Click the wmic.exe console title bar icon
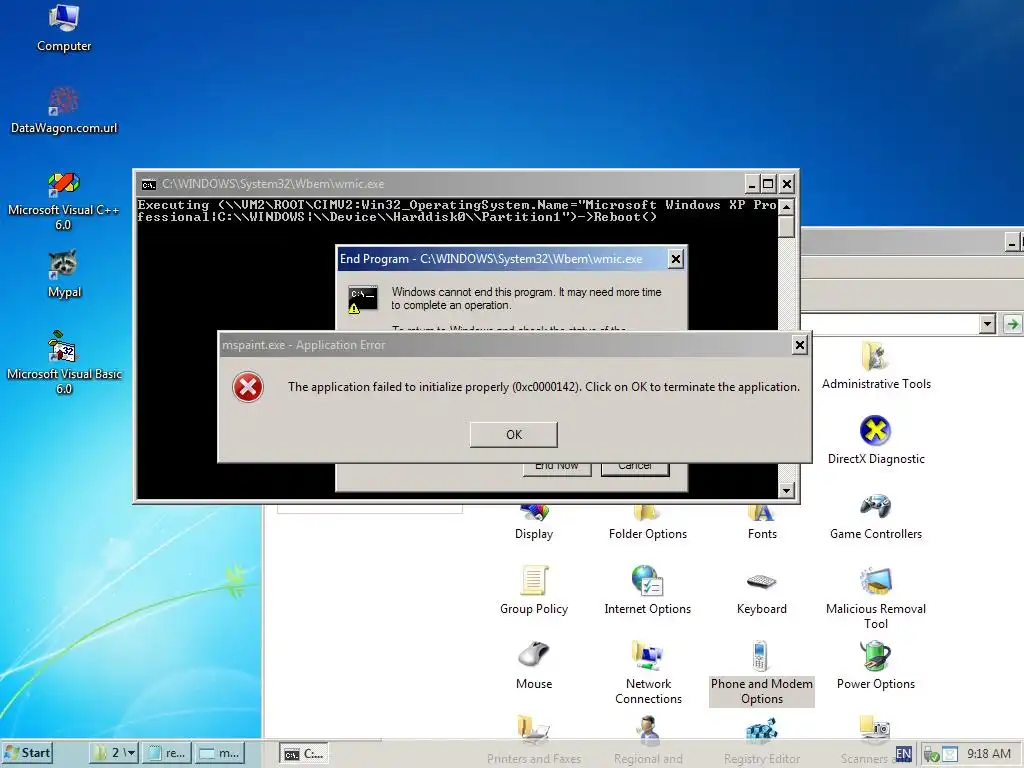Screen dimensions: 1024x768 click(149, 184)
